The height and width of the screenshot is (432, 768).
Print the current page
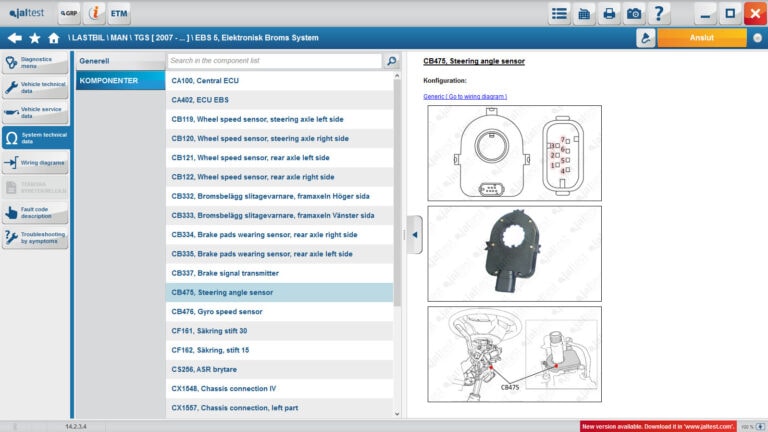pyautogui.click(x=609, y=13)
